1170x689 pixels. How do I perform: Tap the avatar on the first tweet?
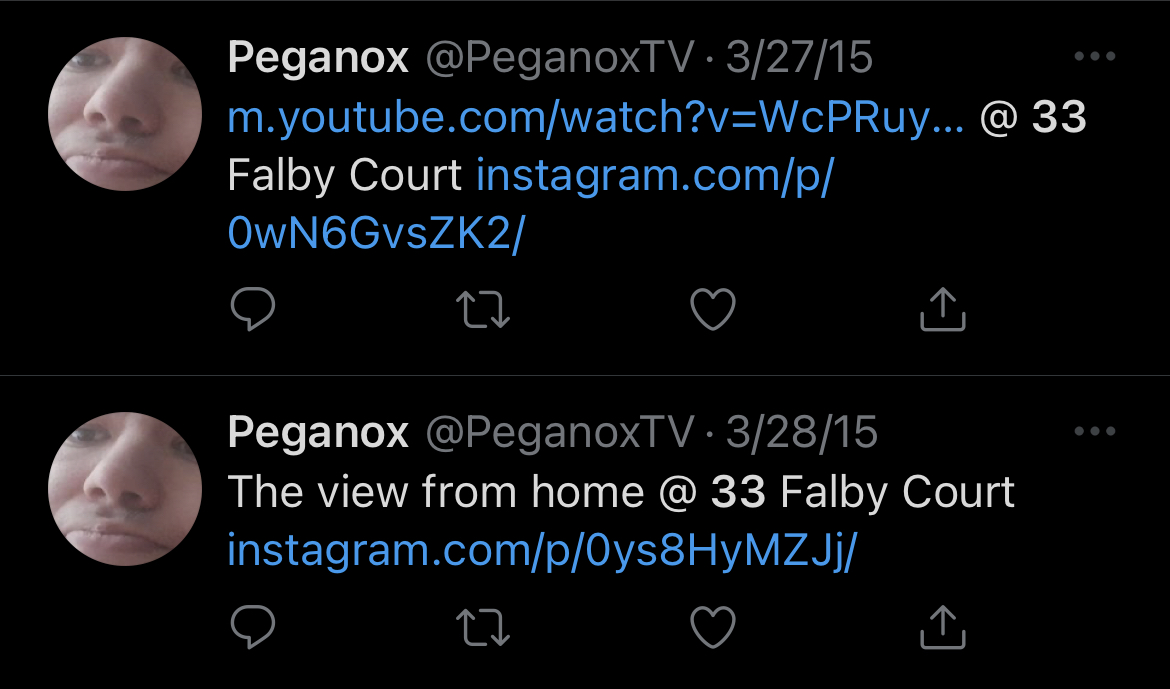pos(125,114)
